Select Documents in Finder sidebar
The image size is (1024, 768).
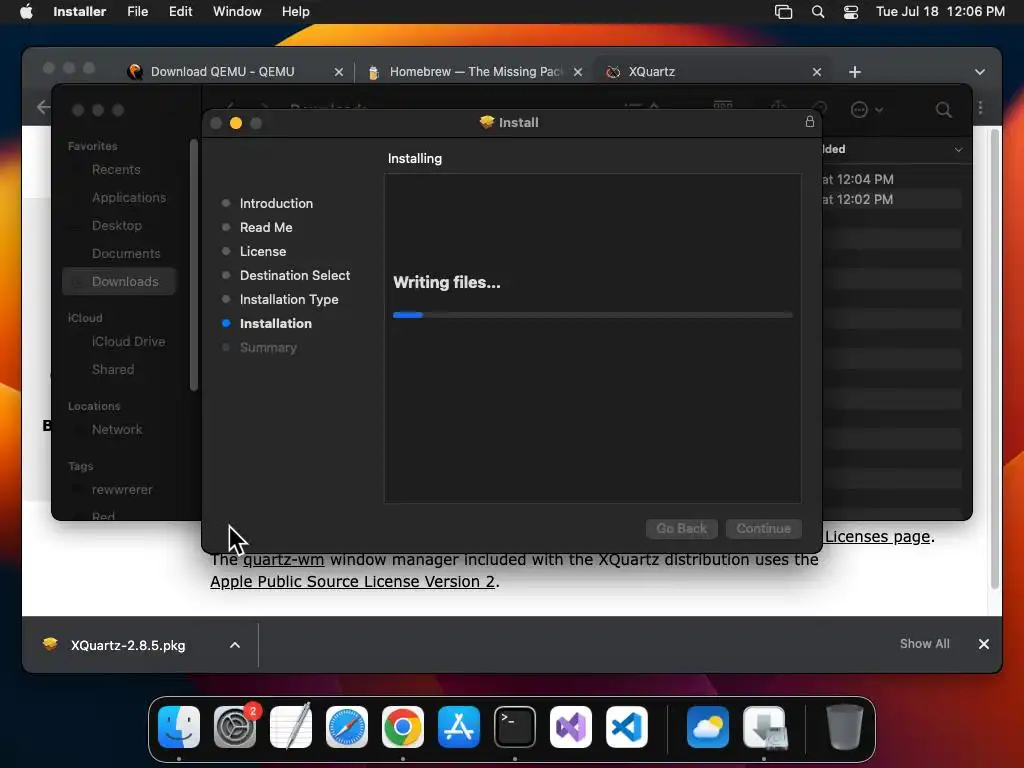pos(125,253)
